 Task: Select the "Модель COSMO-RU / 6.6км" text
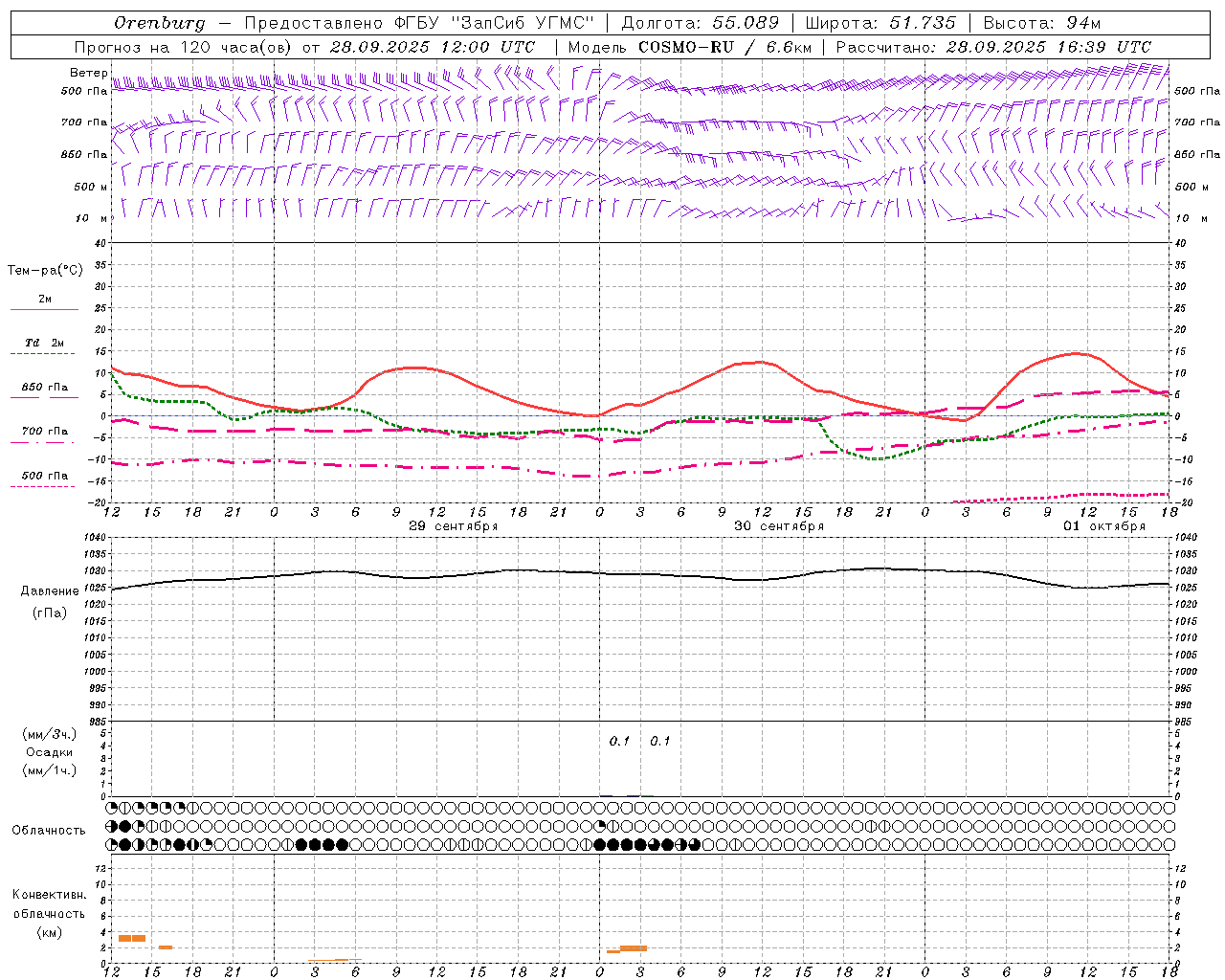click(689, 47)
